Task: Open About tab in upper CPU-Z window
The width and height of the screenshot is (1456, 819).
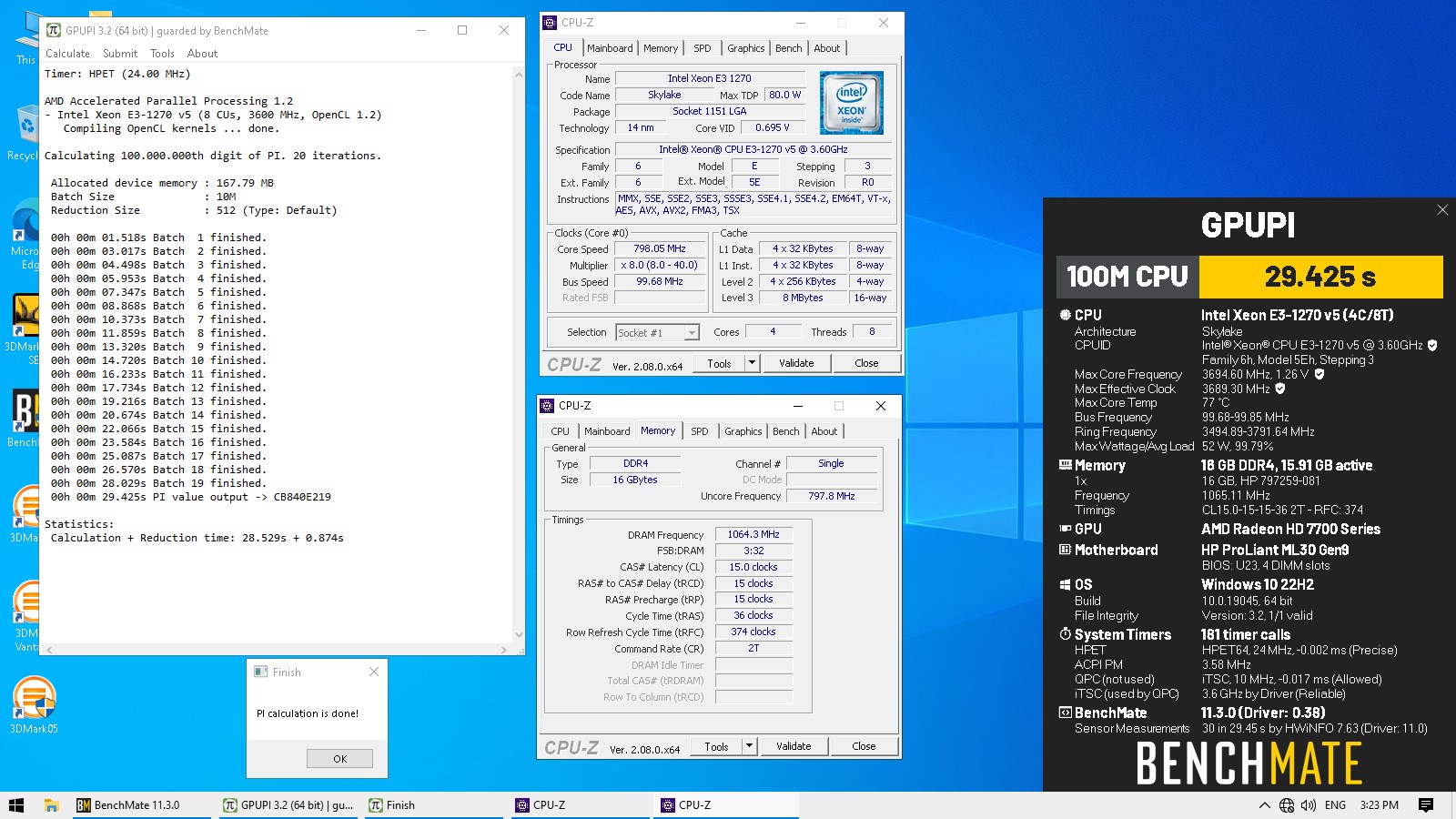Action: (827, 48)
